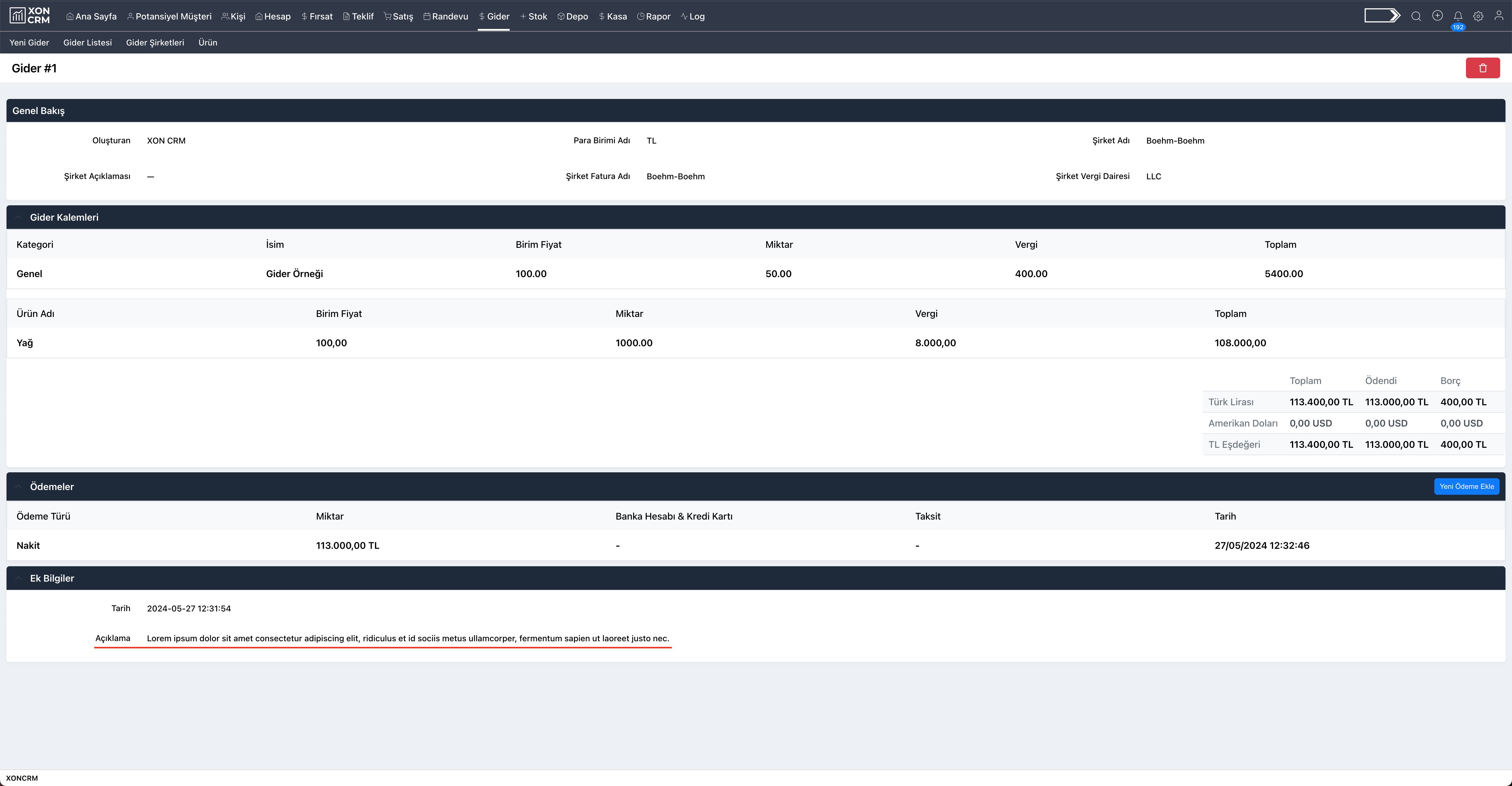This screenshot has height=786, width=1512.
Task: Click the 113.000,00 TL payment amount
Action: [348, 545]
